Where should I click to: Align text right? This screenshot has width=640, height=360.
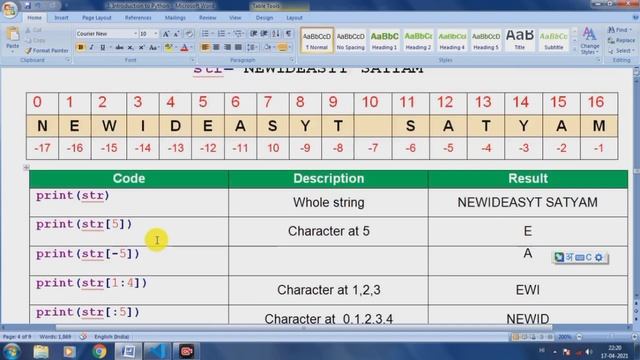pyautogui.click(x=227, y=47)
